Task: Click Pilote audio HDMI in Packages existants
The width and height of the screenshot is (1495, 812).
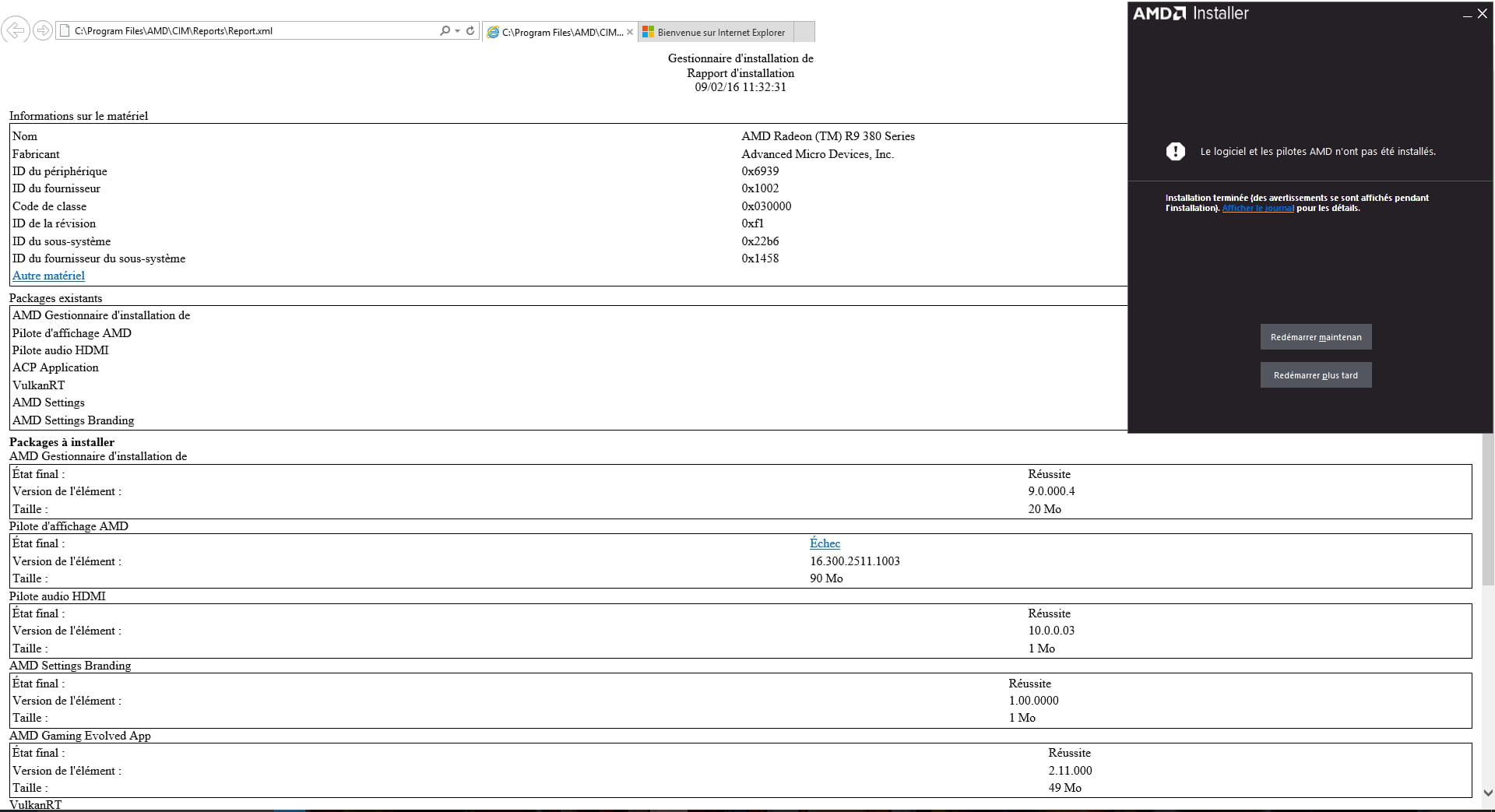Action: point(61,350)
